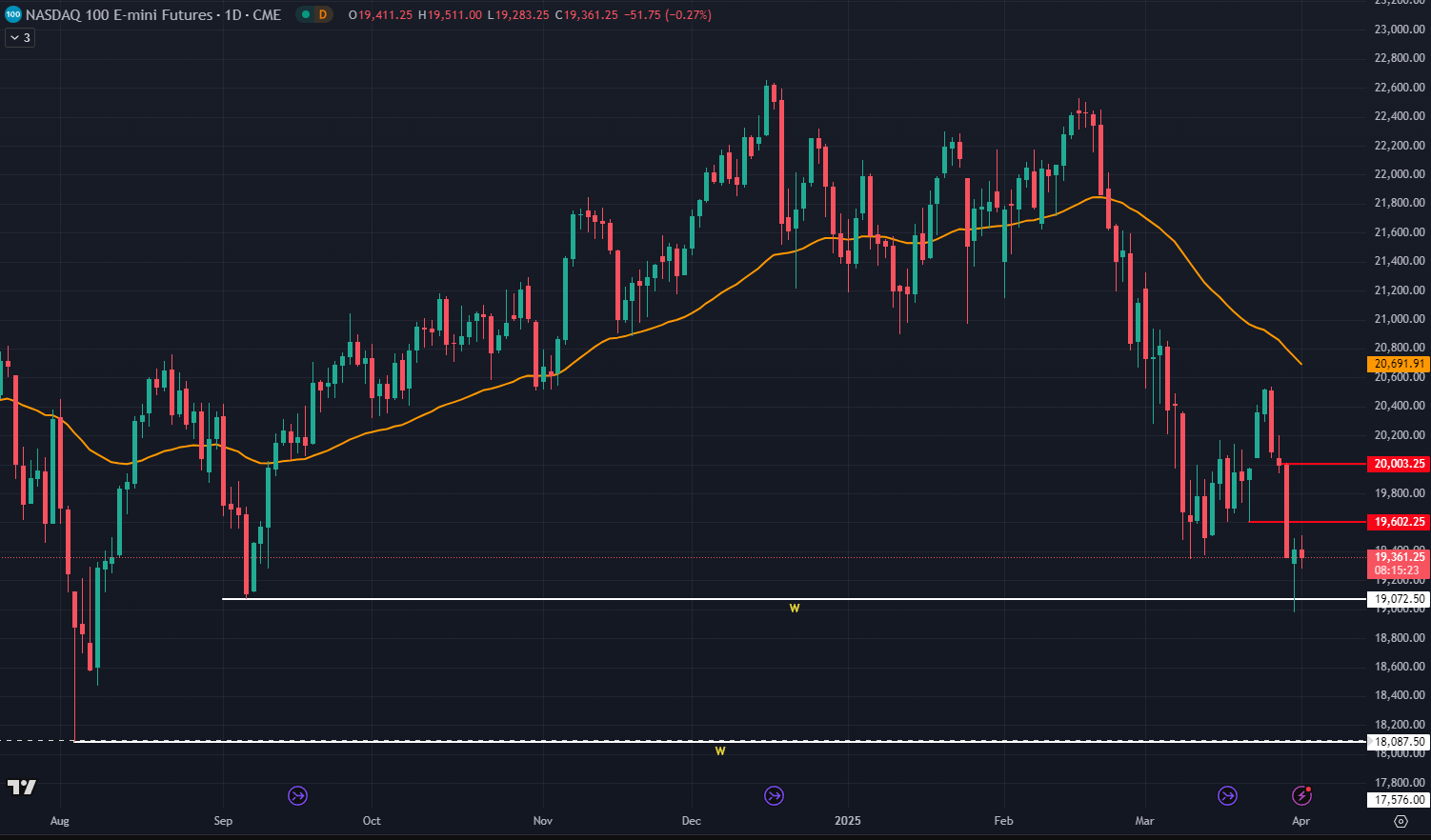Open the contract rollover icon near Sep
This screenshot has height=840, width=1431.
coord(298,795)
